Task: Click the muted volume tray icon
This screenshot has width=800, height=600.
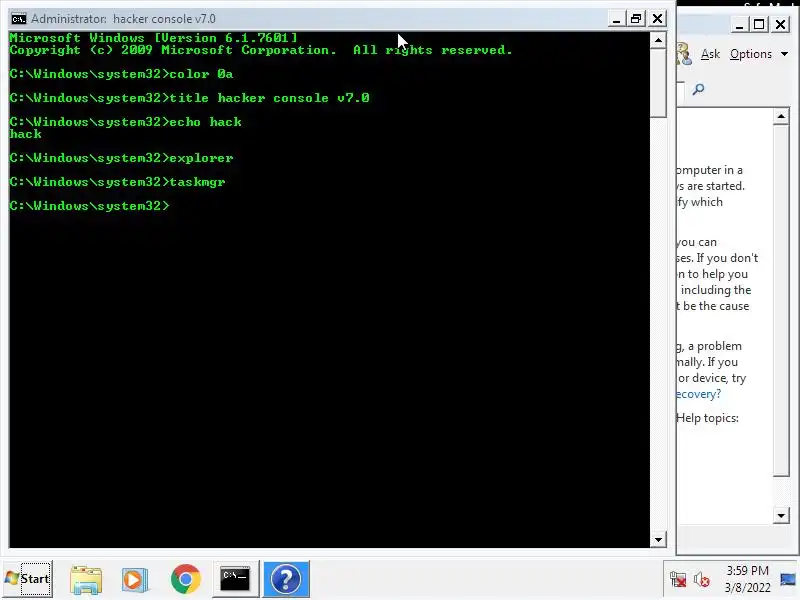Action: pos(702,580)
